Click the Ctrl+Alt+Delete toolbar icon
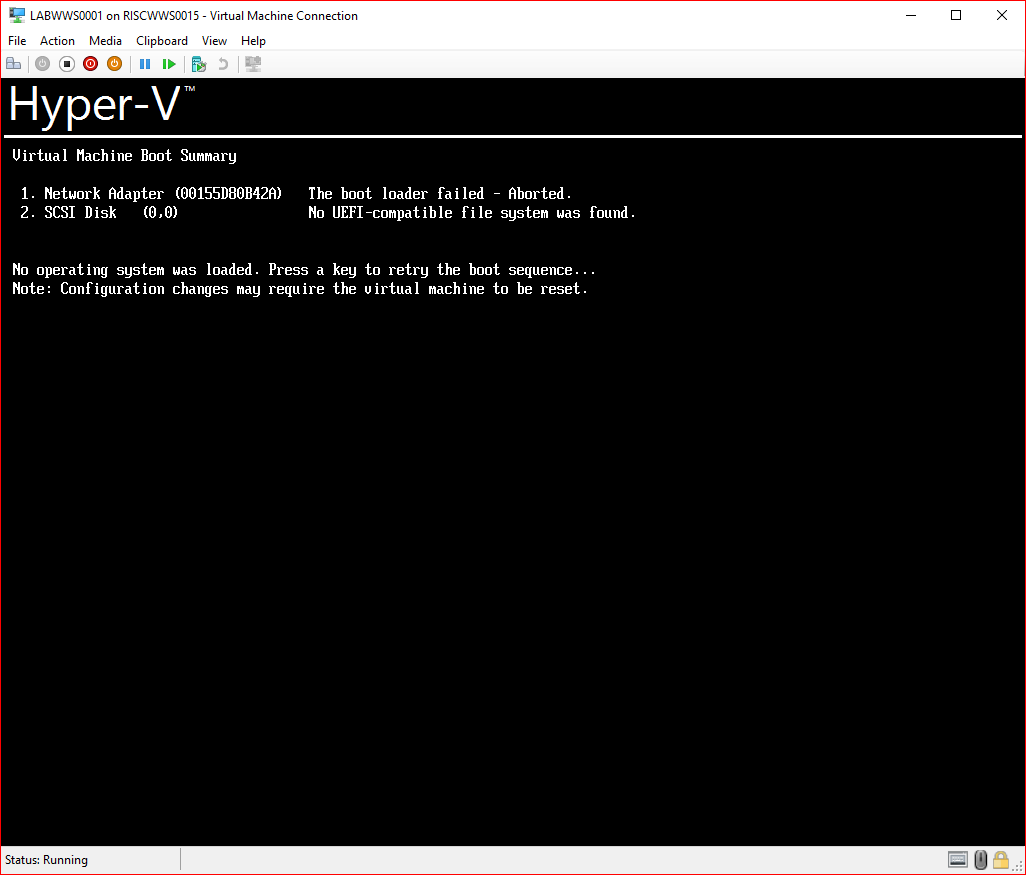The height and width of the screenshot is (875, 1026). 14,64
